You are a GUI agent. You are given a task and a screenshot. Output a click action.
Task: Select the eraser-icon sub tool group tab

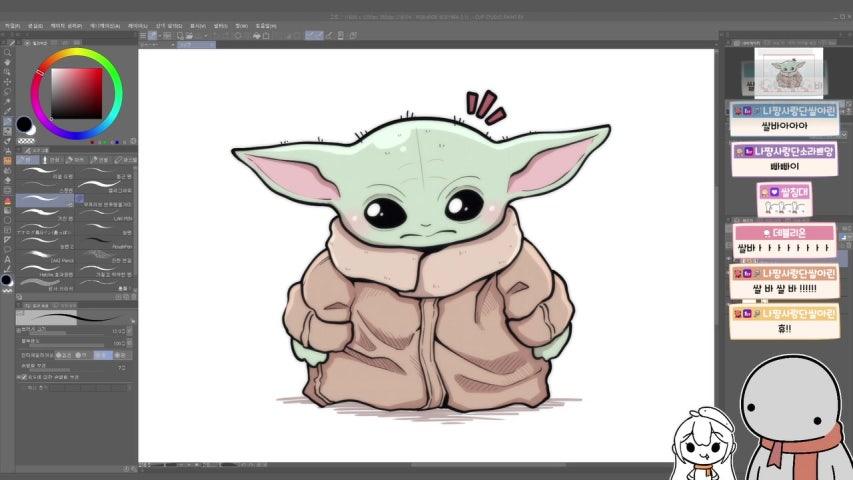(126, 160)
